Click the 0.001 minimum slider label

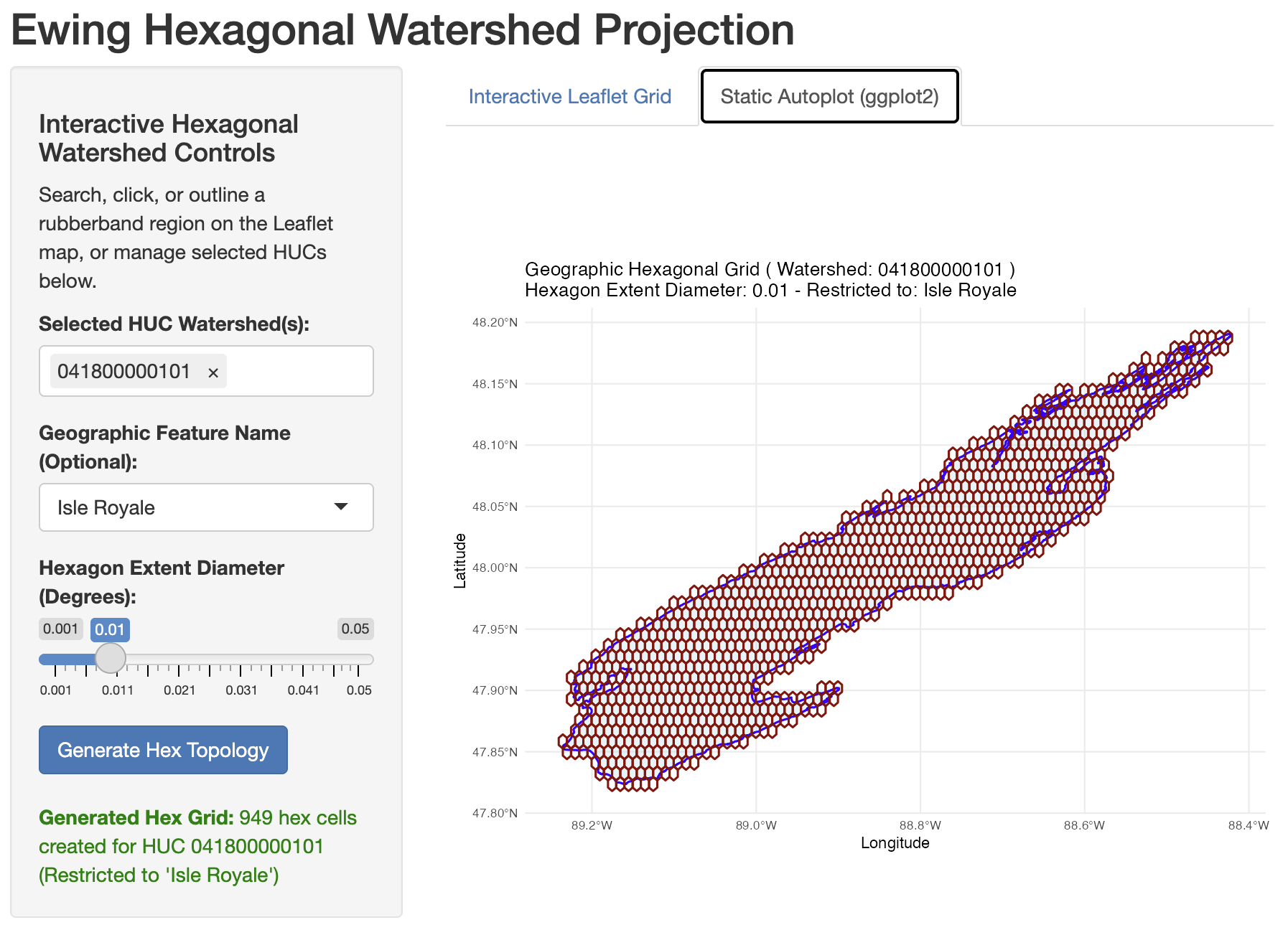(60, 629)
